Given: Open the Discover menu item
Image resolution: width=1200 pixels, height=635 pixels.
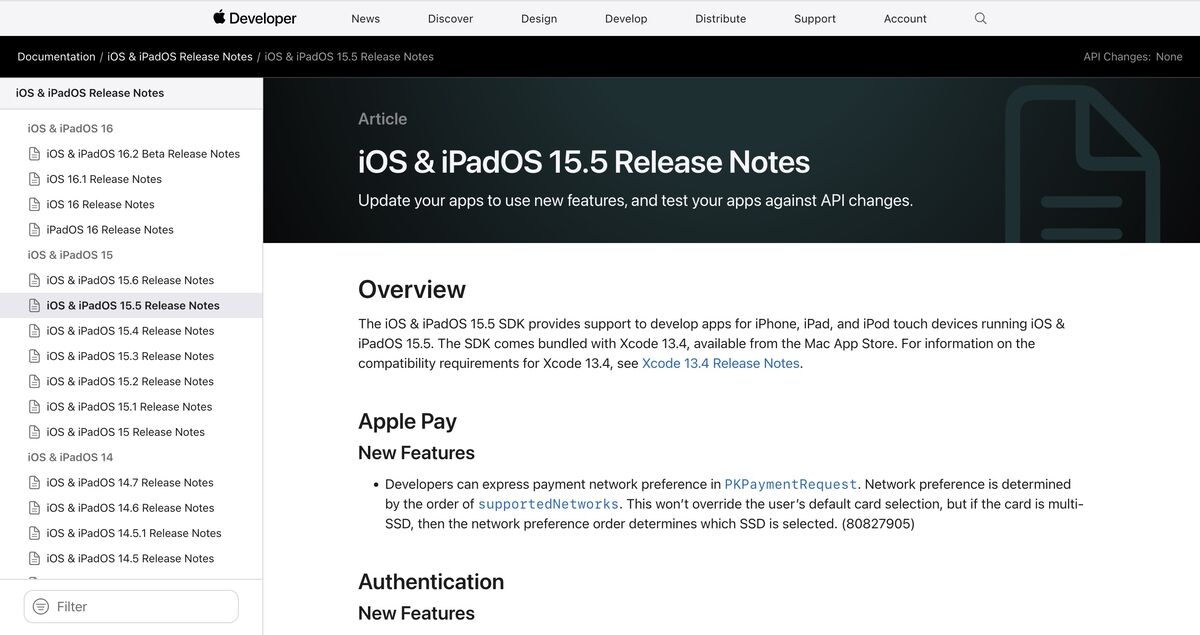Looking at the screenshot, I should [x=450, y=19].
